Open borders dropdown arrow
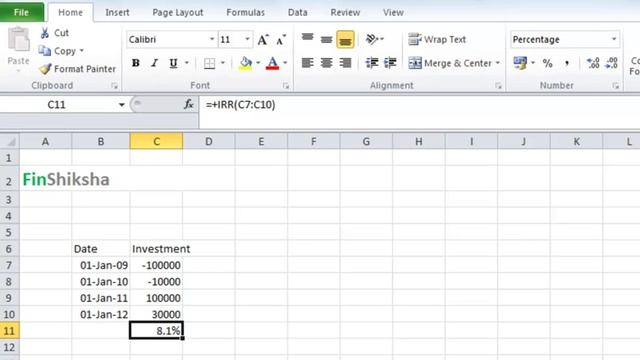Viewport: 640px width, 360px height. pyautogui.click(x=223, y=63)
